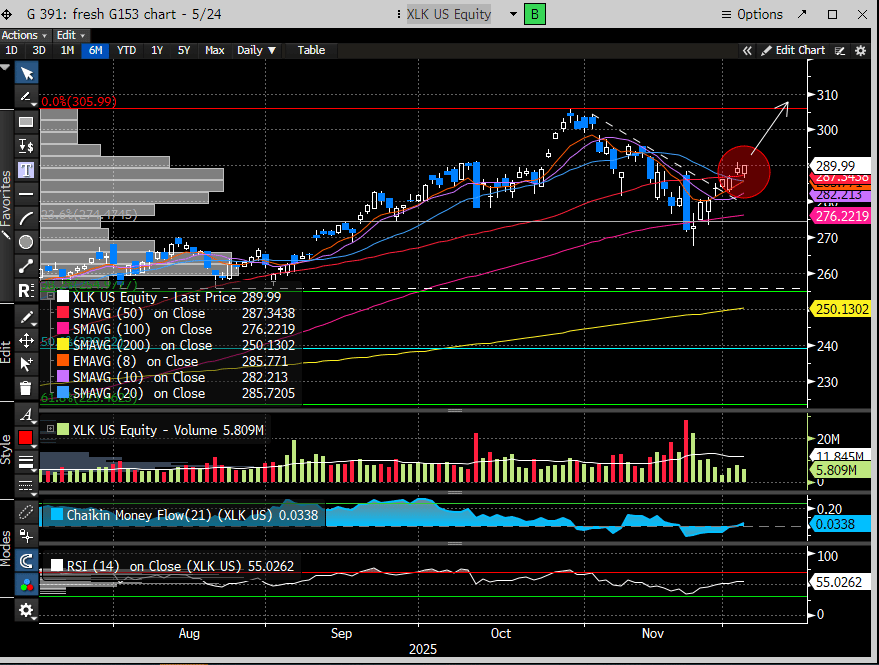879x665 pixels.
Task: Switch to 3D time range
Action: tap(39, 50)
